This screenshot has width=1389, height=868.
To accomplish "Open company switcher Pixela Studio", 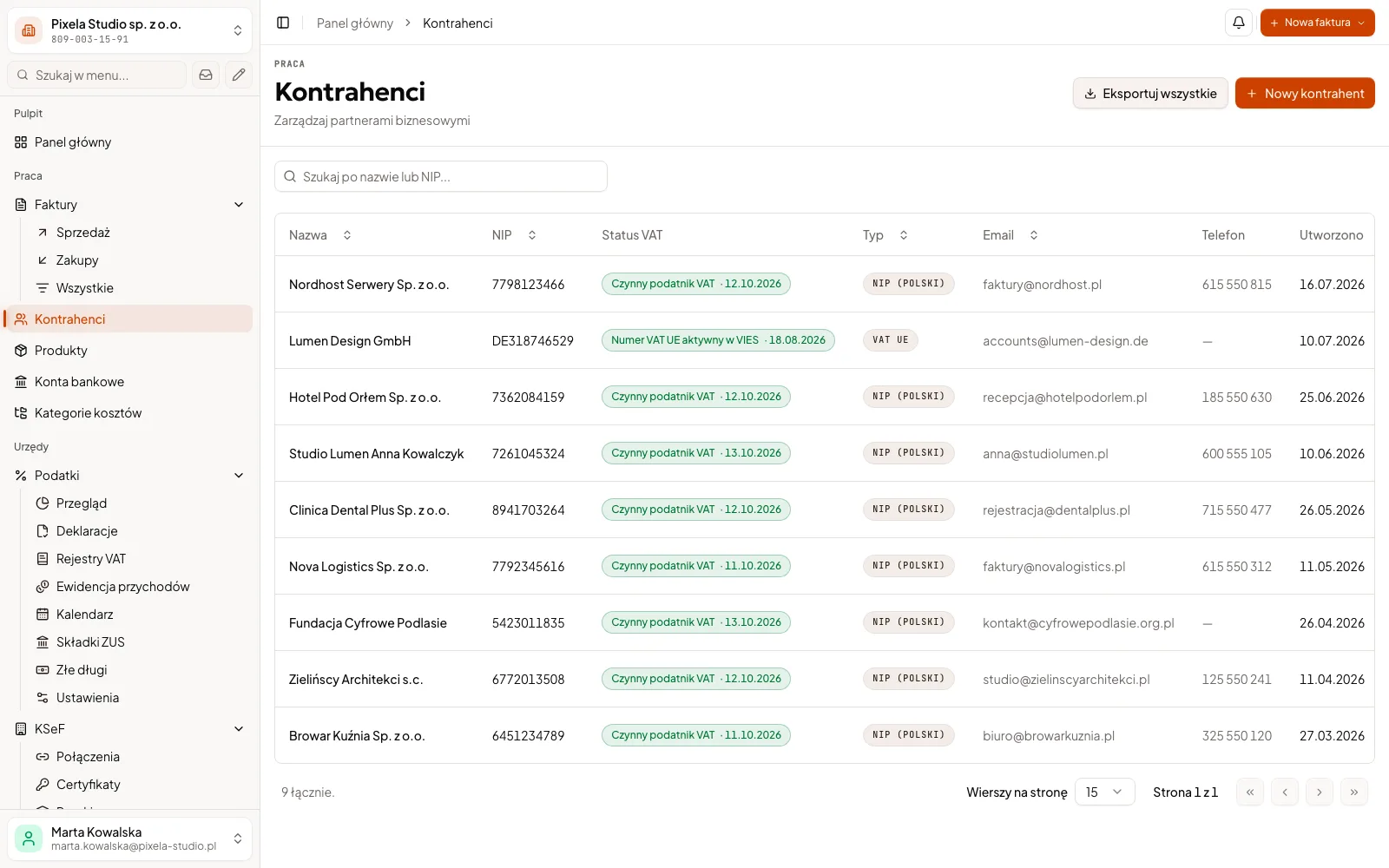I will click(x=129, y=30).
